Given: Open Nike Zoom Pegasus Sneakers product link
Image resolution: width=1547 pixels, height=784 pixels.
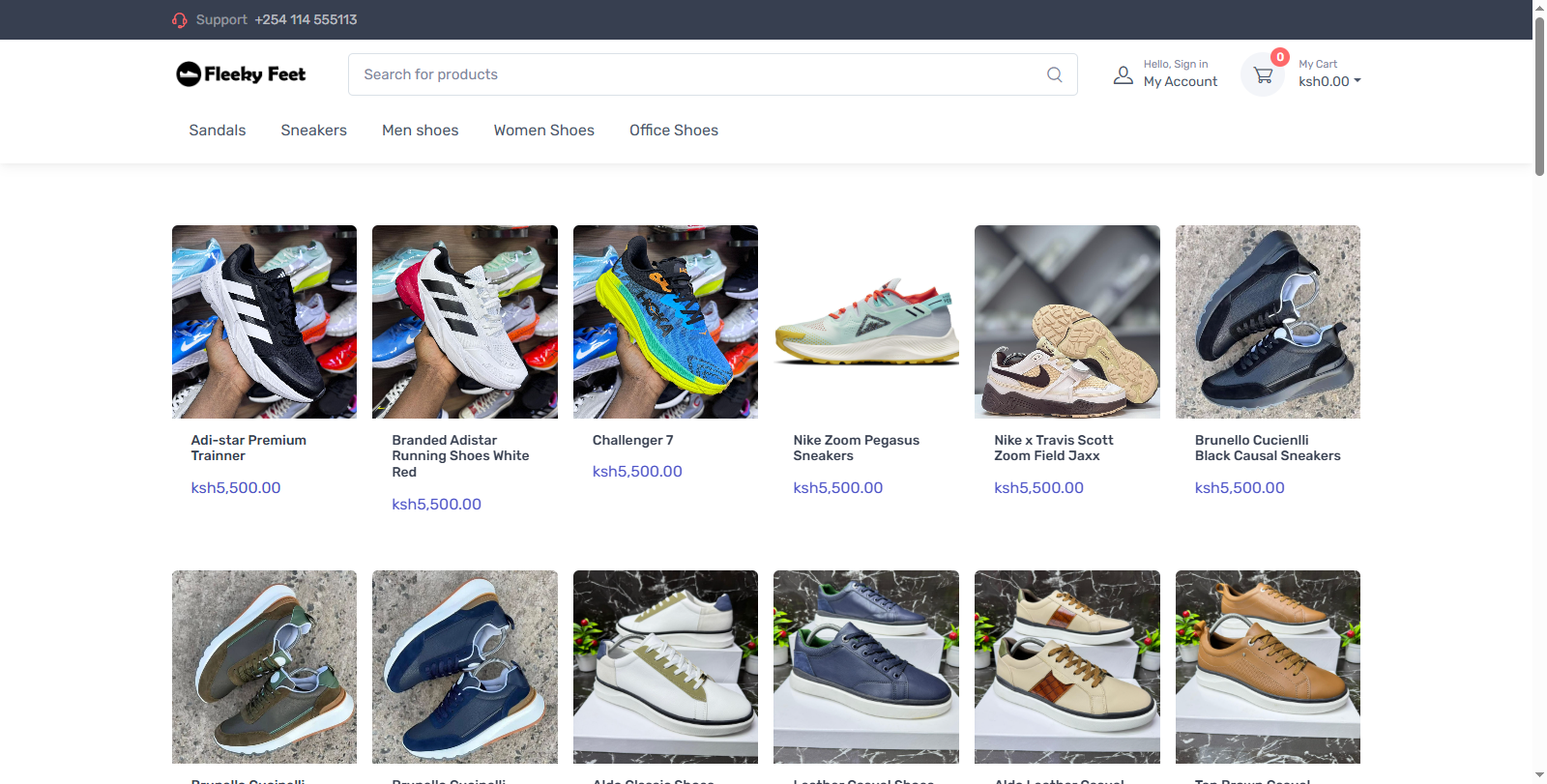Looking at the screenshot, I should click(x=856, y=448).
